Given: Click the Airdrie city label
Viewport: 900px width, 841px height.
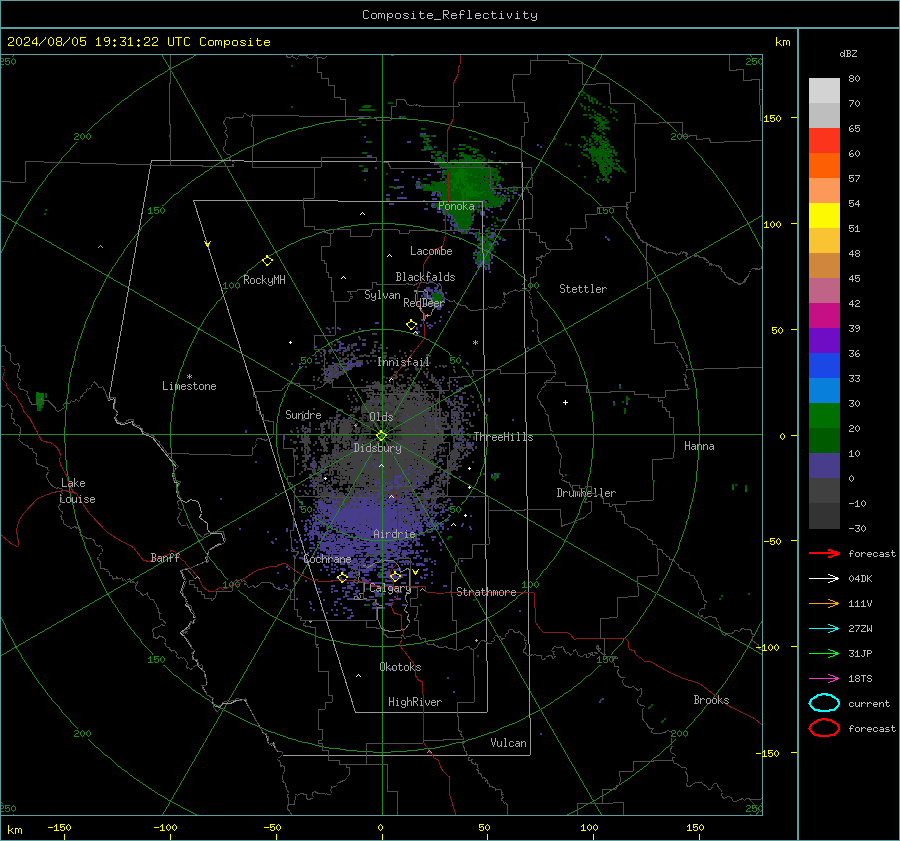Looking at the screenshot, I should [x=394, y=534].
